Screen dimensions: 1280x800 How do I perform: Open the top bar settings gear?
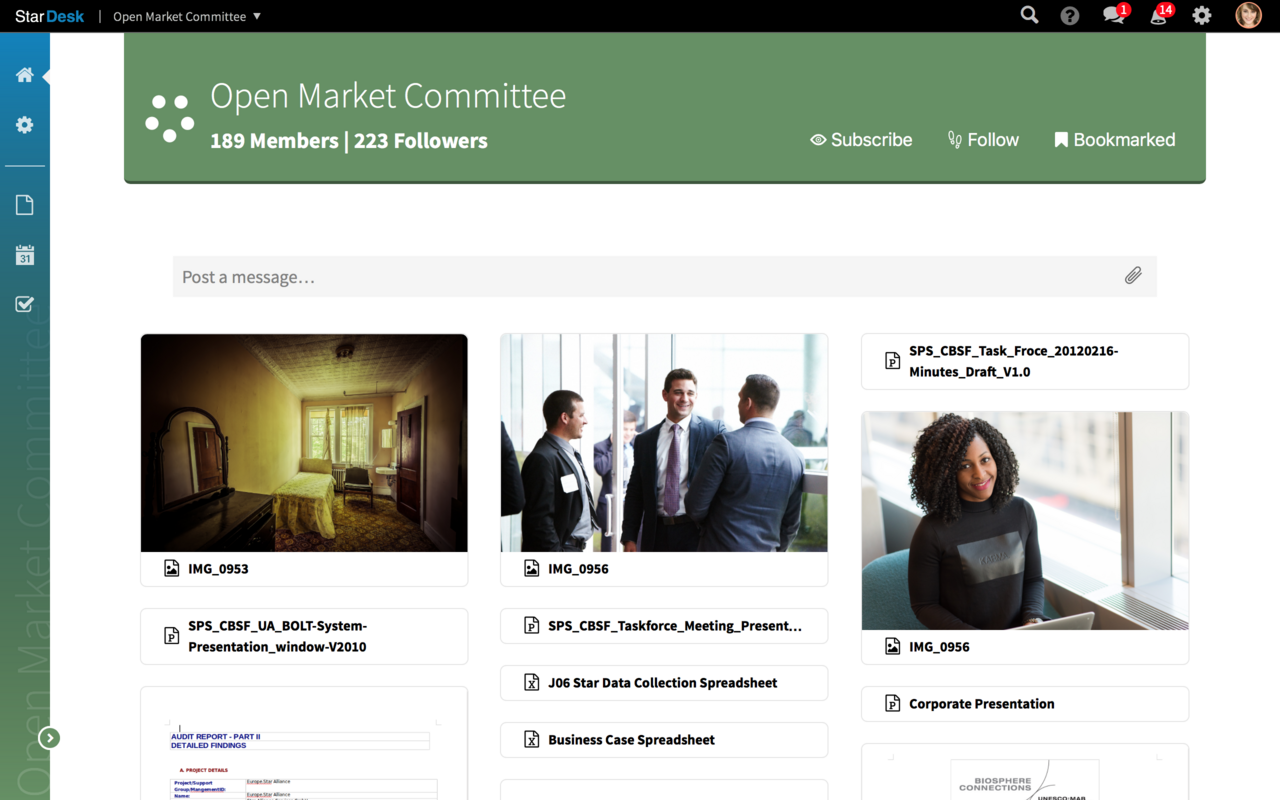(x=1202, y=16)
